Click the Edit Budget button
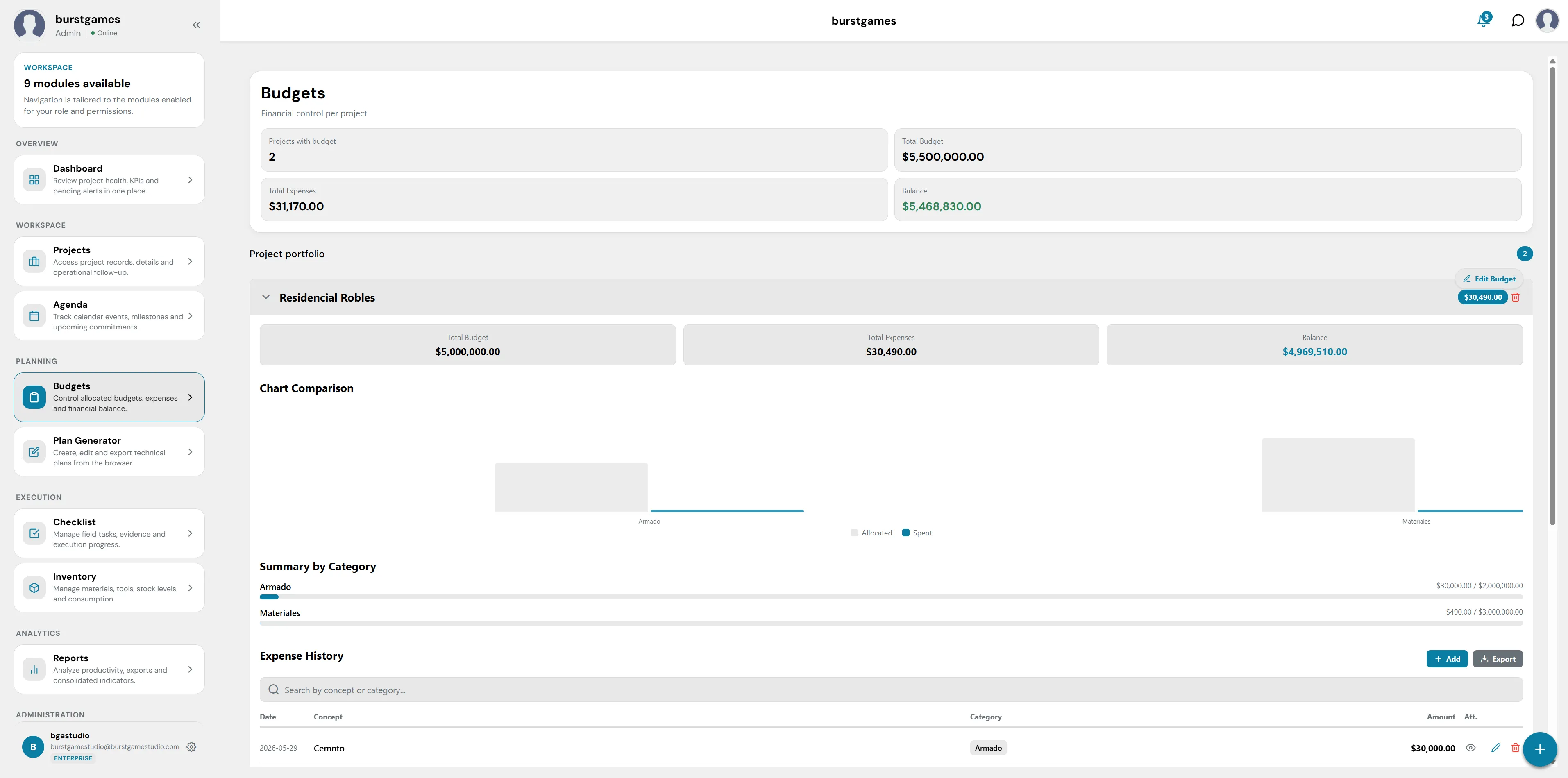This screenshot has height=778, width=1568. (1489, 279)
